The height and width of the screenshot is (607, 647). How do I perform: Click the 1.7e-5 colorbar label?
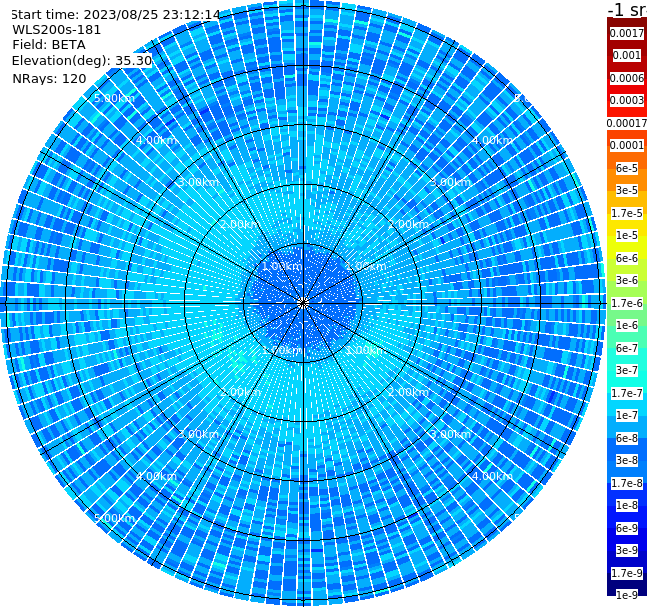(627, 213)
